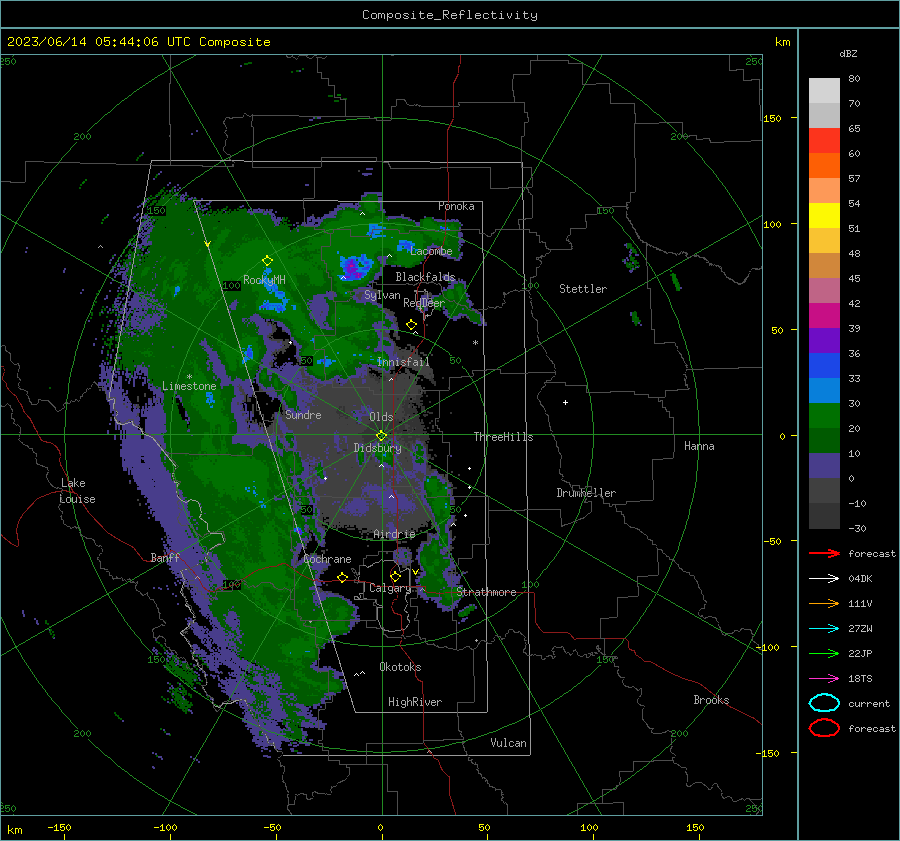Select the slate purple 0-10 dBZ swatch
900x841 pixels.
point(824,465)
